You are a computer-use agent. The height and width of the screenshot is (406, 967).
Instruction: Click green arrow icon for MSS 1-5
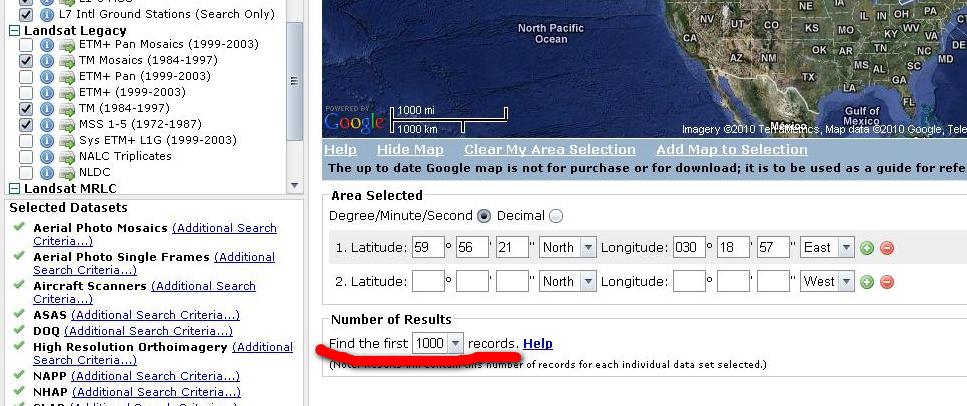pos(66,124)
